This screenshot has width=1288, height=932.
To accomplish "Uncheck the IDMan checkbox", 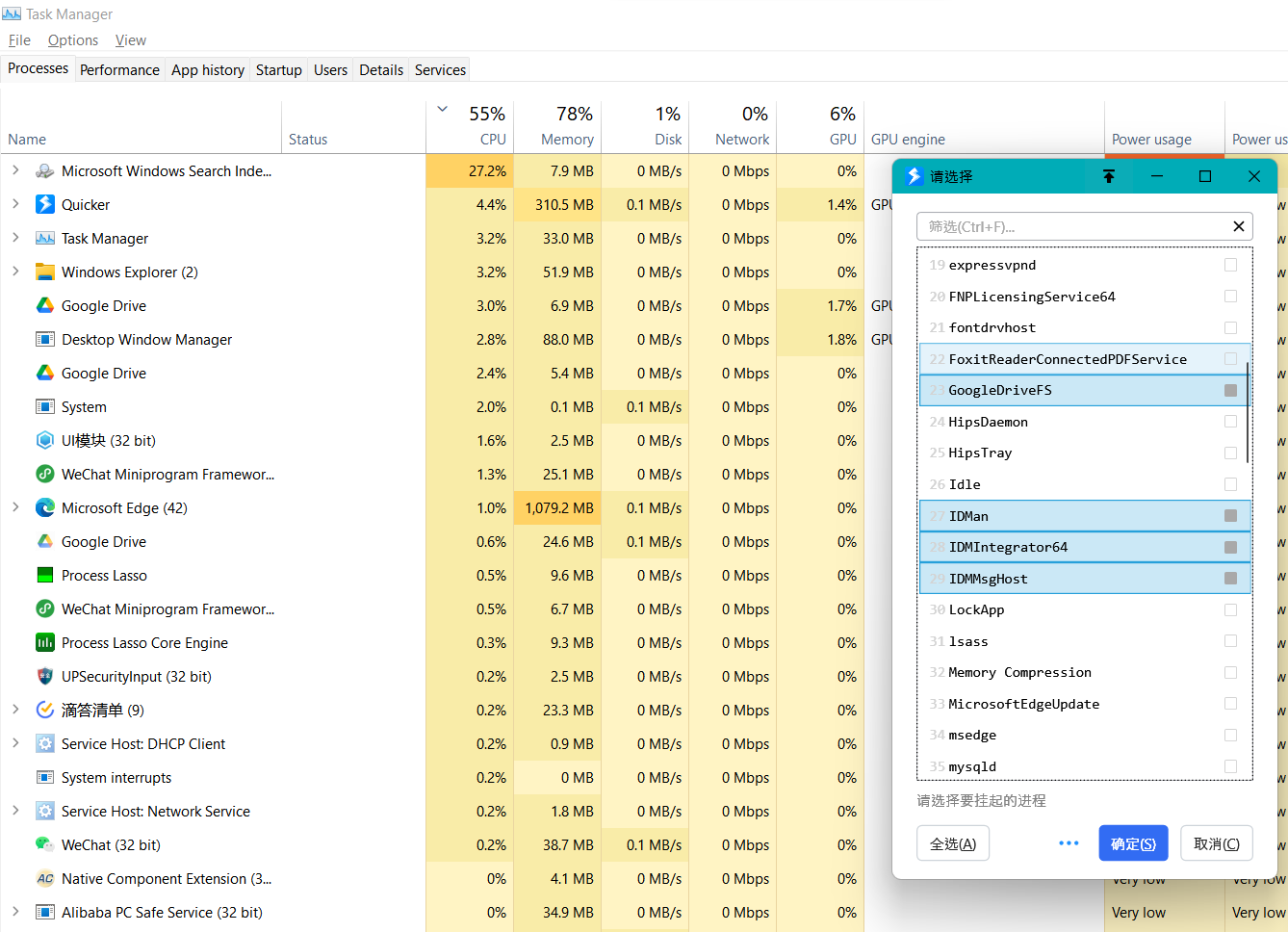I will click(x=1230, y=516).
